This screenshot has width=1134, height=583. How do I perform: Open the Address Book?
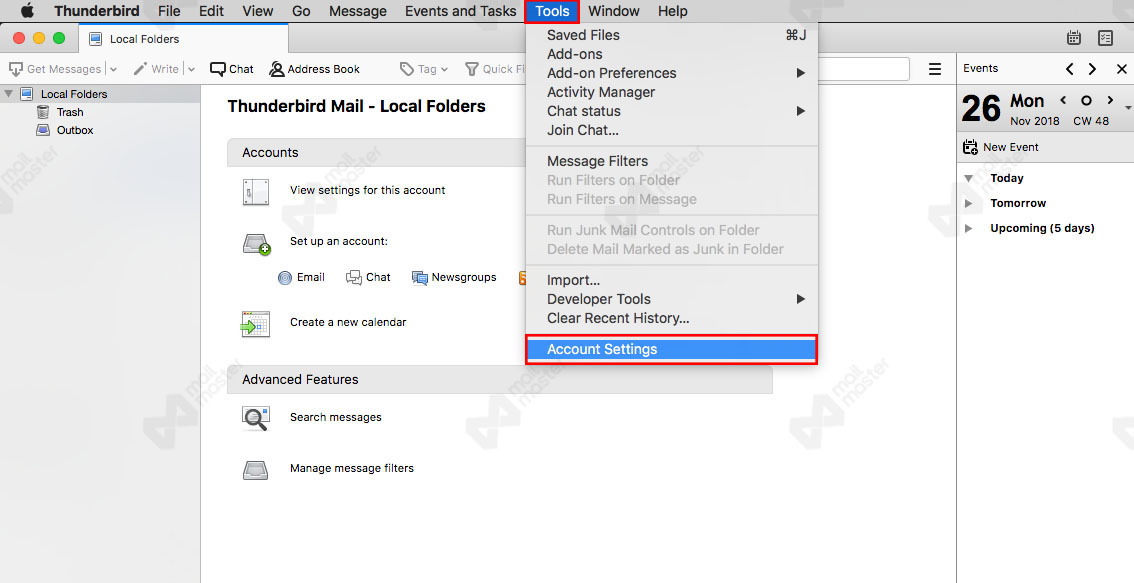(x=314, y=69)
